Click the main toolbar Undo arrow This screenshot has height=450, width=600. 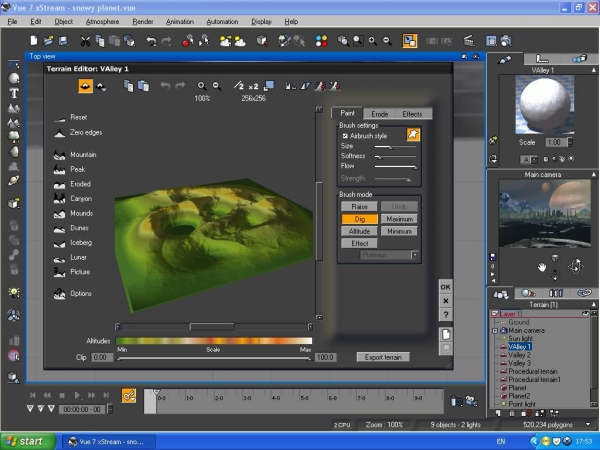click(152, 41)
